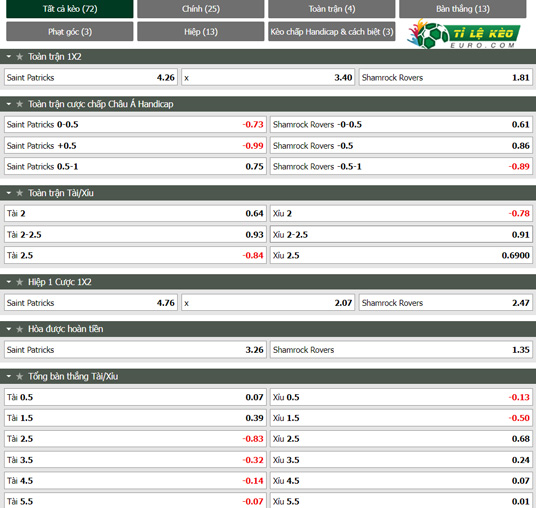Star the Hiệp 1 Cược 1X2 section
536x508 pixels.
coord(19,282)
